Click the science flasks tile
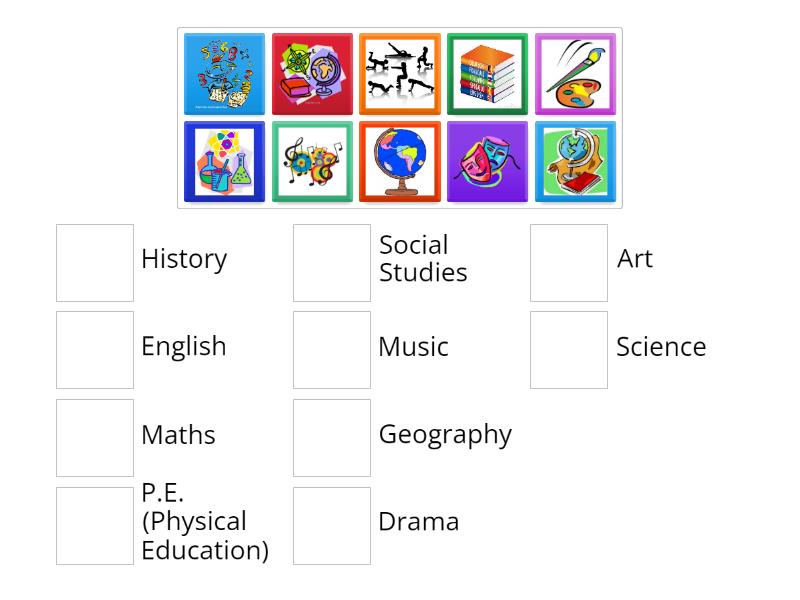Screen dimensions: 800x600 (224, 160)
